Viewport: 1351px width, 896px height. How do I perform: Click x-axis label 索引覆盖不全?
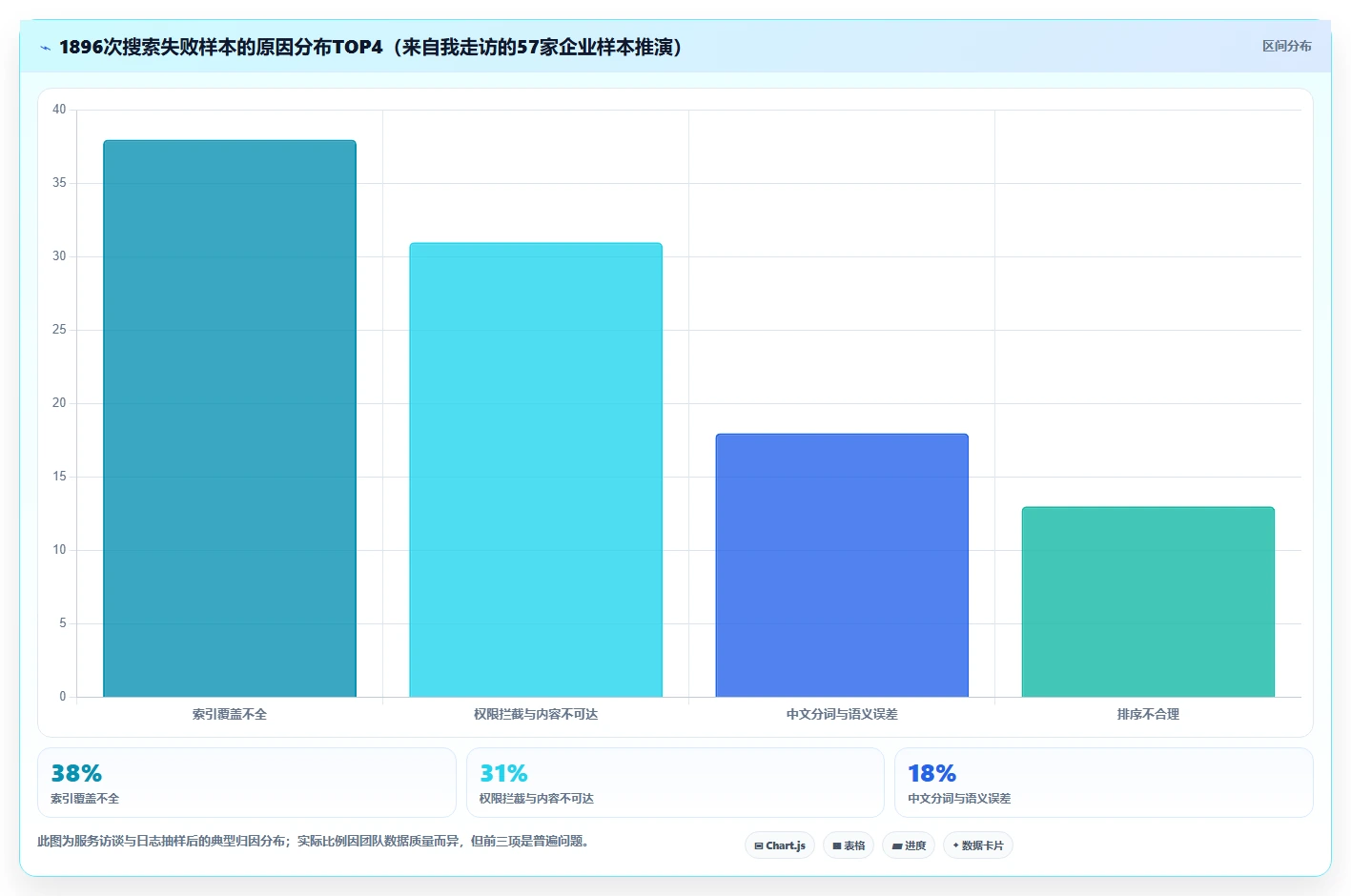[x=230, y=714]
